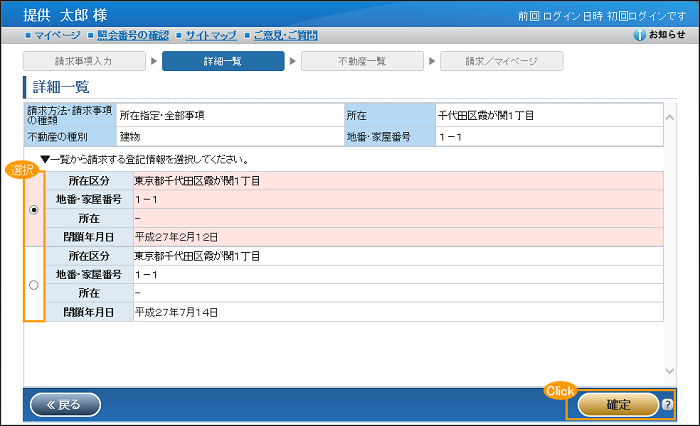Click the orange 選択 callout label
Viewport: 700px width, 426px height.
(22, 170)
